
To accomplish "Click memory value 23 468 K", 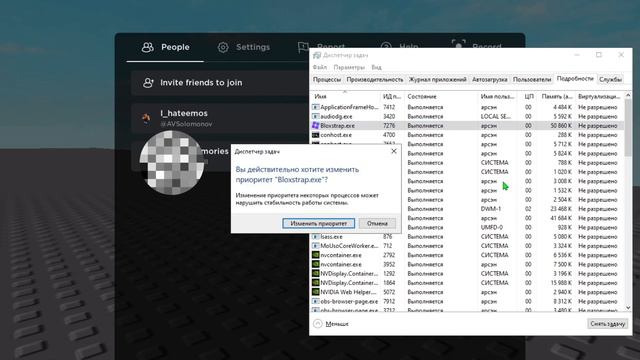I will pos(561,209).
